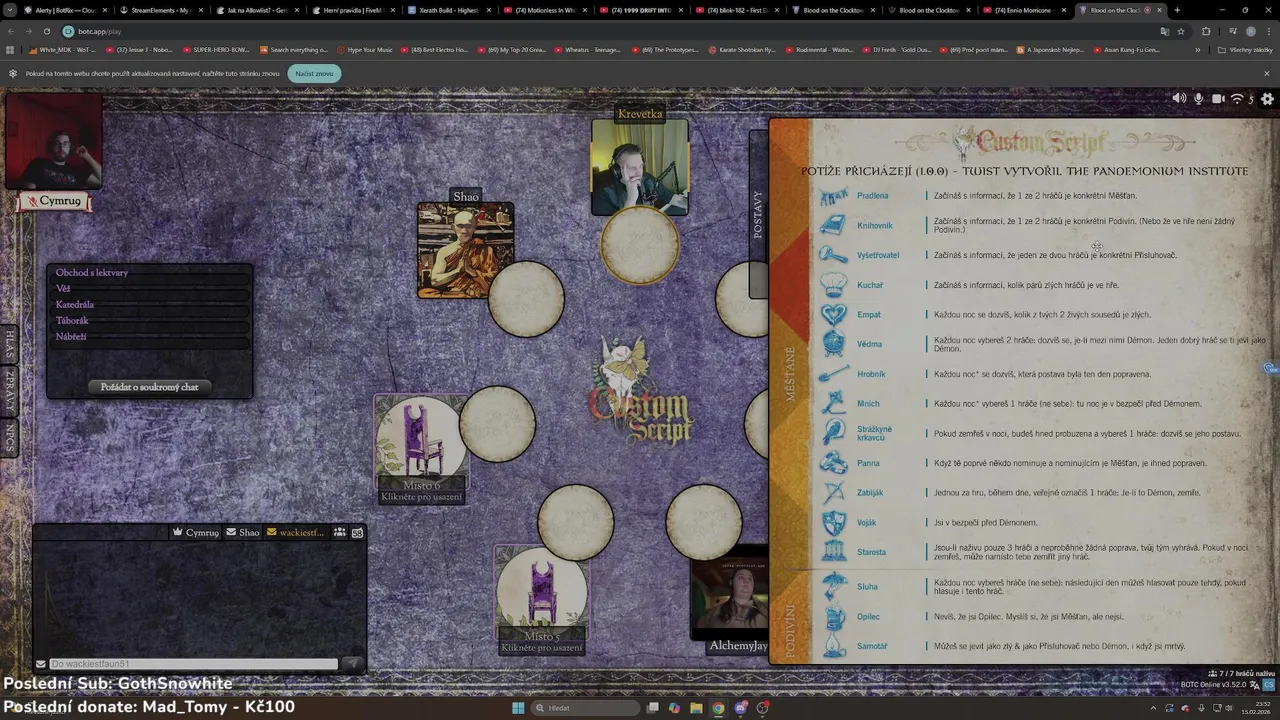Click AlchemyJay's player video
Image resolution: width=1280 pixels, height=720 pixels.
(x=731, y=592)
